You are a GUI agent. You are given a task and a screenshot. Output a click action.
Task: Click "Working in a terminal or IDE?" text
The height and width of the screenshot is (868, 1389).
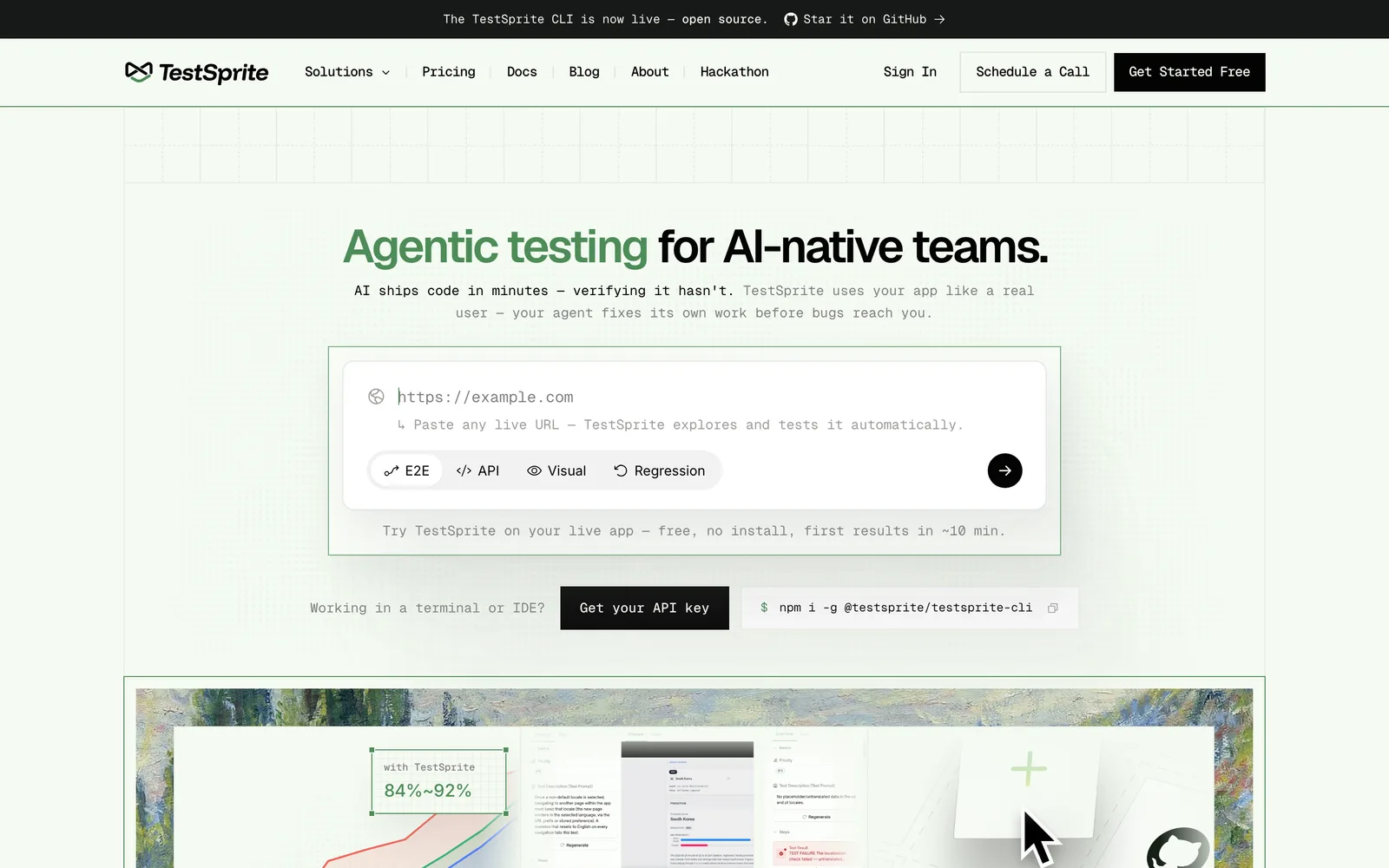click(427, 608)
